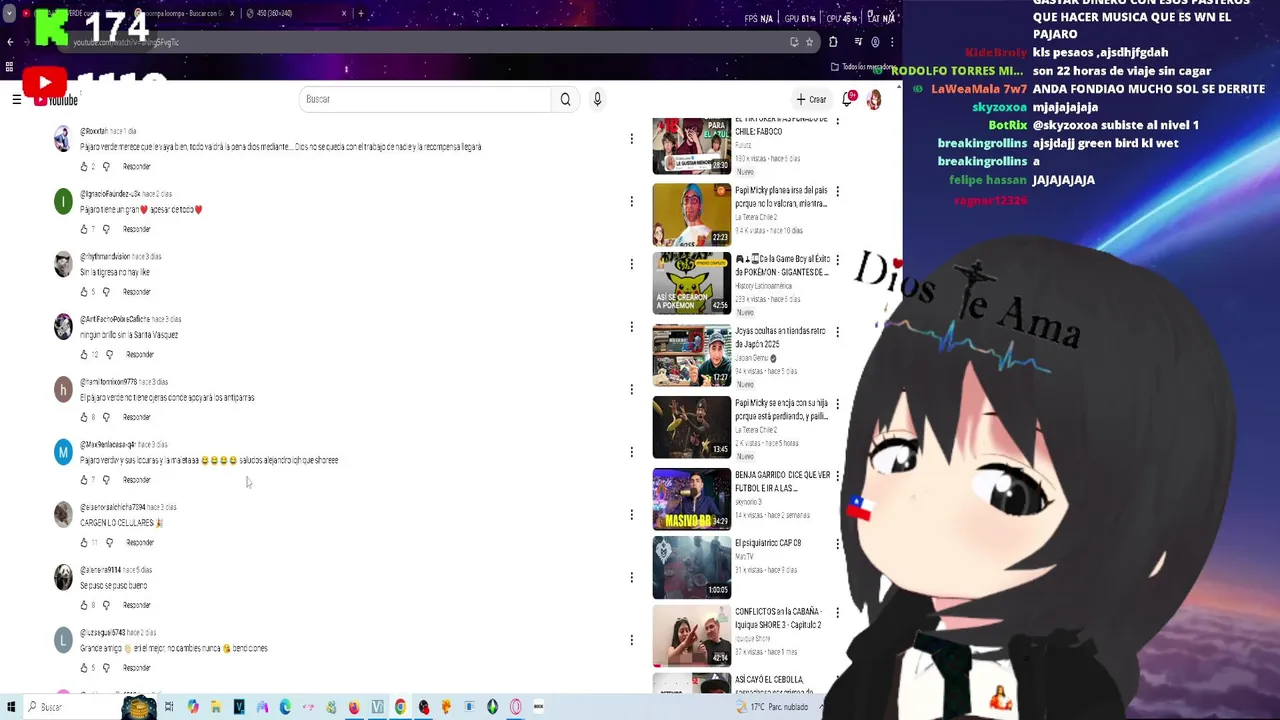Viewport: 1280px width, 720px height.
Task: Reply to @Roxxtah's comment
Action: (x=137, y=167)
